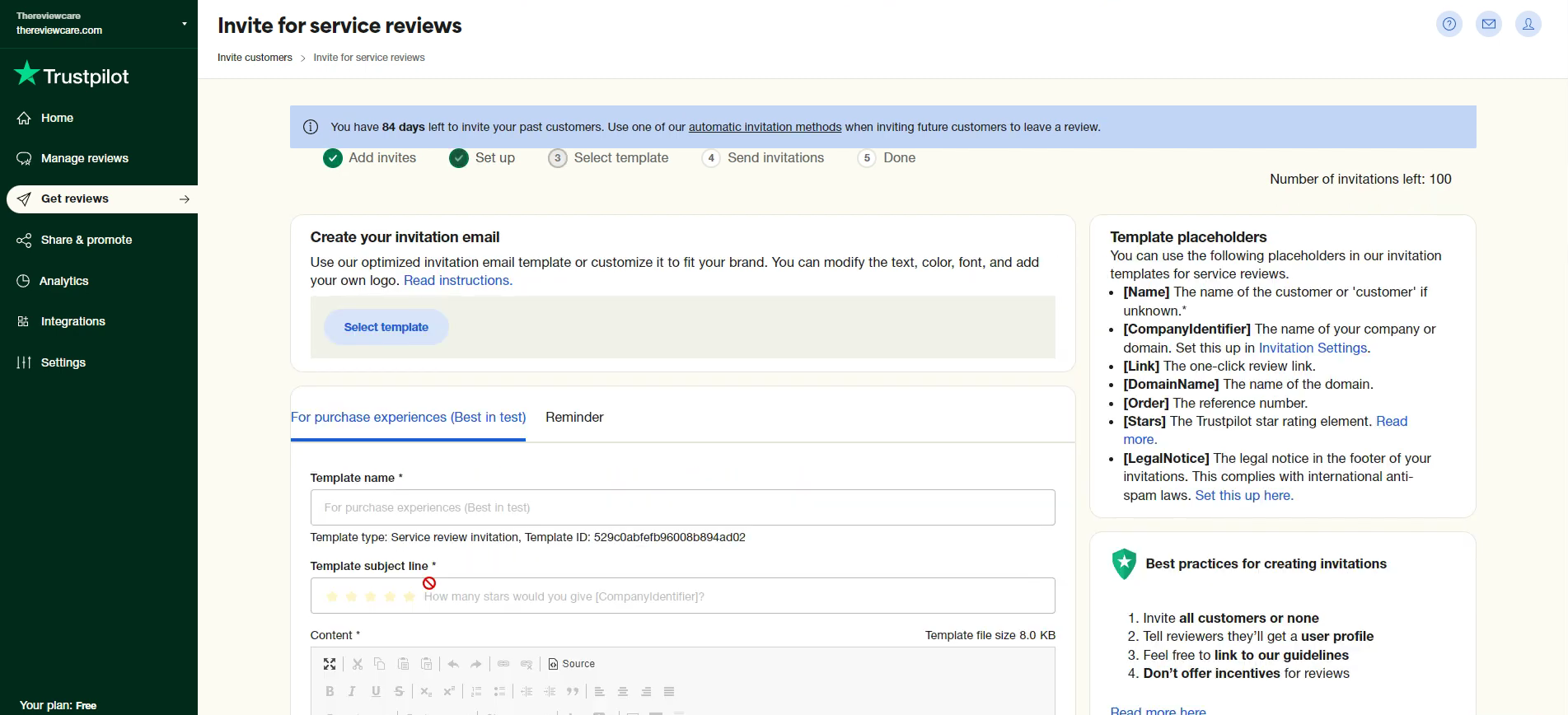Redo the last edit in the editor
The height and width of the screenshot is (715, 1568).
(x=476, y=664)
